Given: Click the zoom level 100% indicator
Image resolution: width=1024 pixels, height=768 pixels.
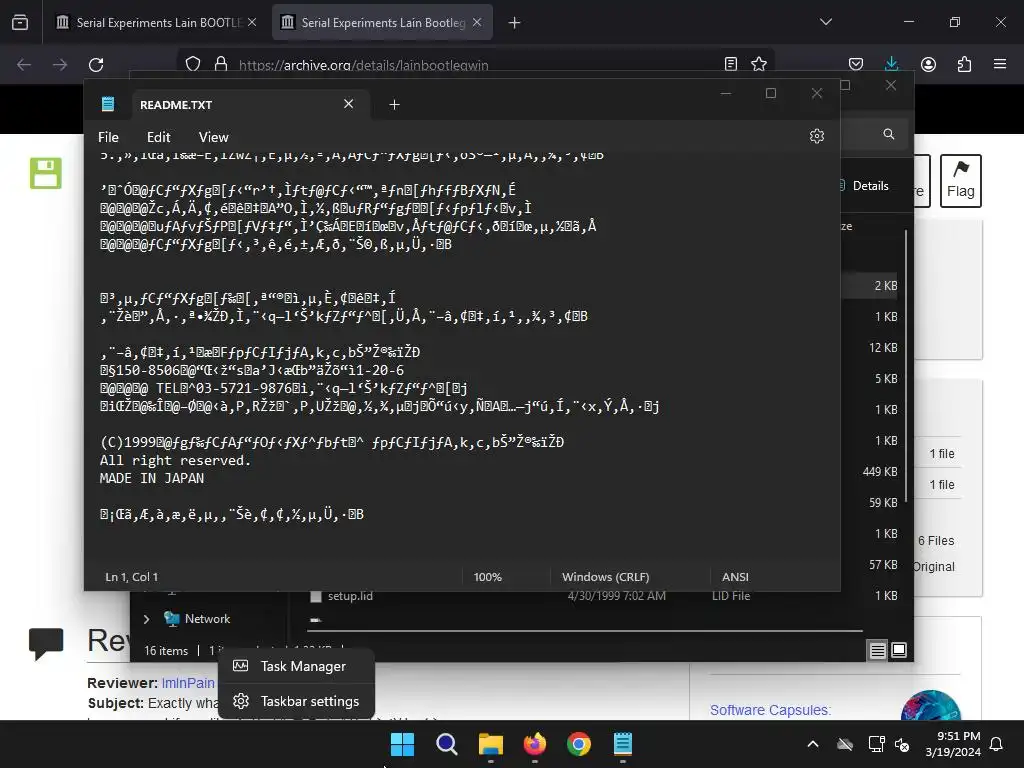Looking at the screenshot, I should pos(487,577).
